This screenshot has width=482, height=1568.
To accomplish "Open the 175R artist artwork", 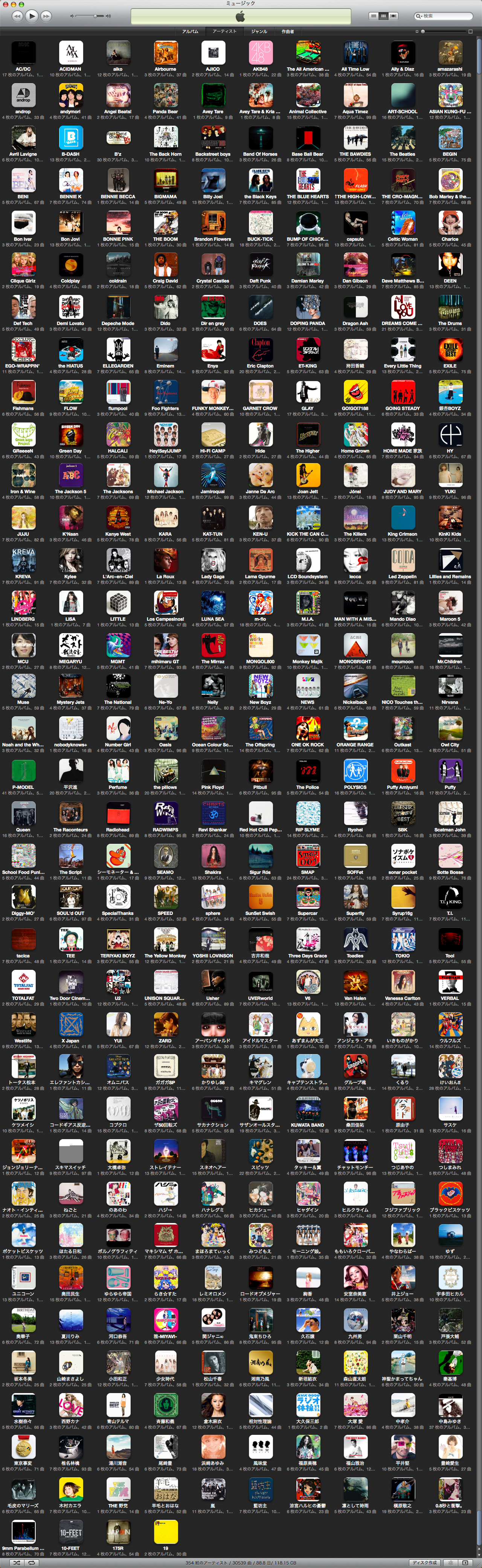I will 118,1532.
